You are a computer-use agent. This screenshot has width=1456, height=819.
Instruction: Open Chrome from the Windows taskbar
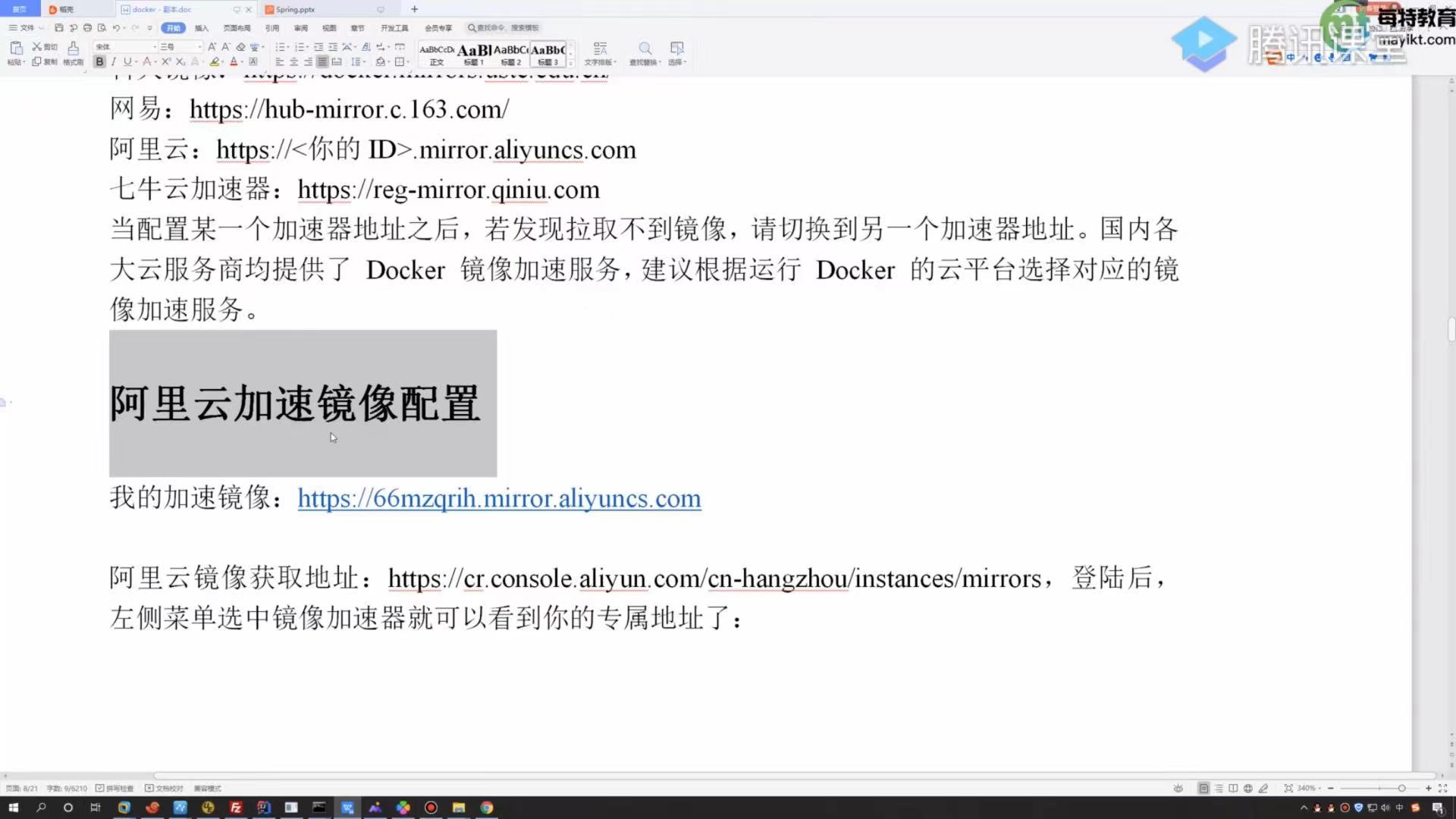pyautogui.click(x=487, y=808)
